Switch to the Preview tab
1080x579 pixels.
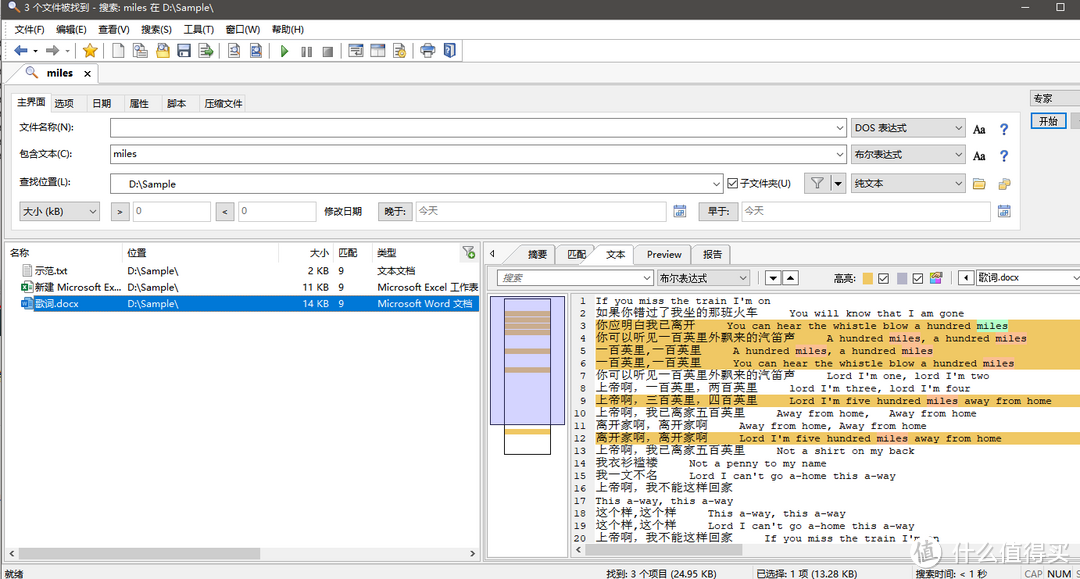(x=664, y=254)
